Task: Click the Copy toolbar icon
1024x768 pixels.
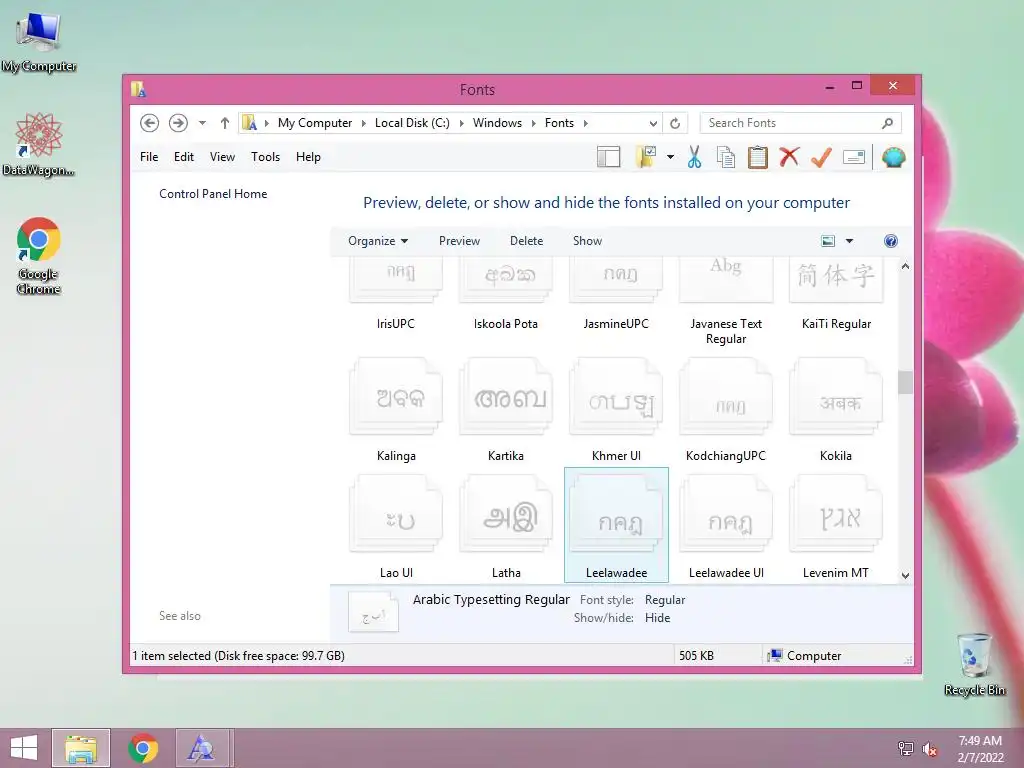Action: coord(726,157)
